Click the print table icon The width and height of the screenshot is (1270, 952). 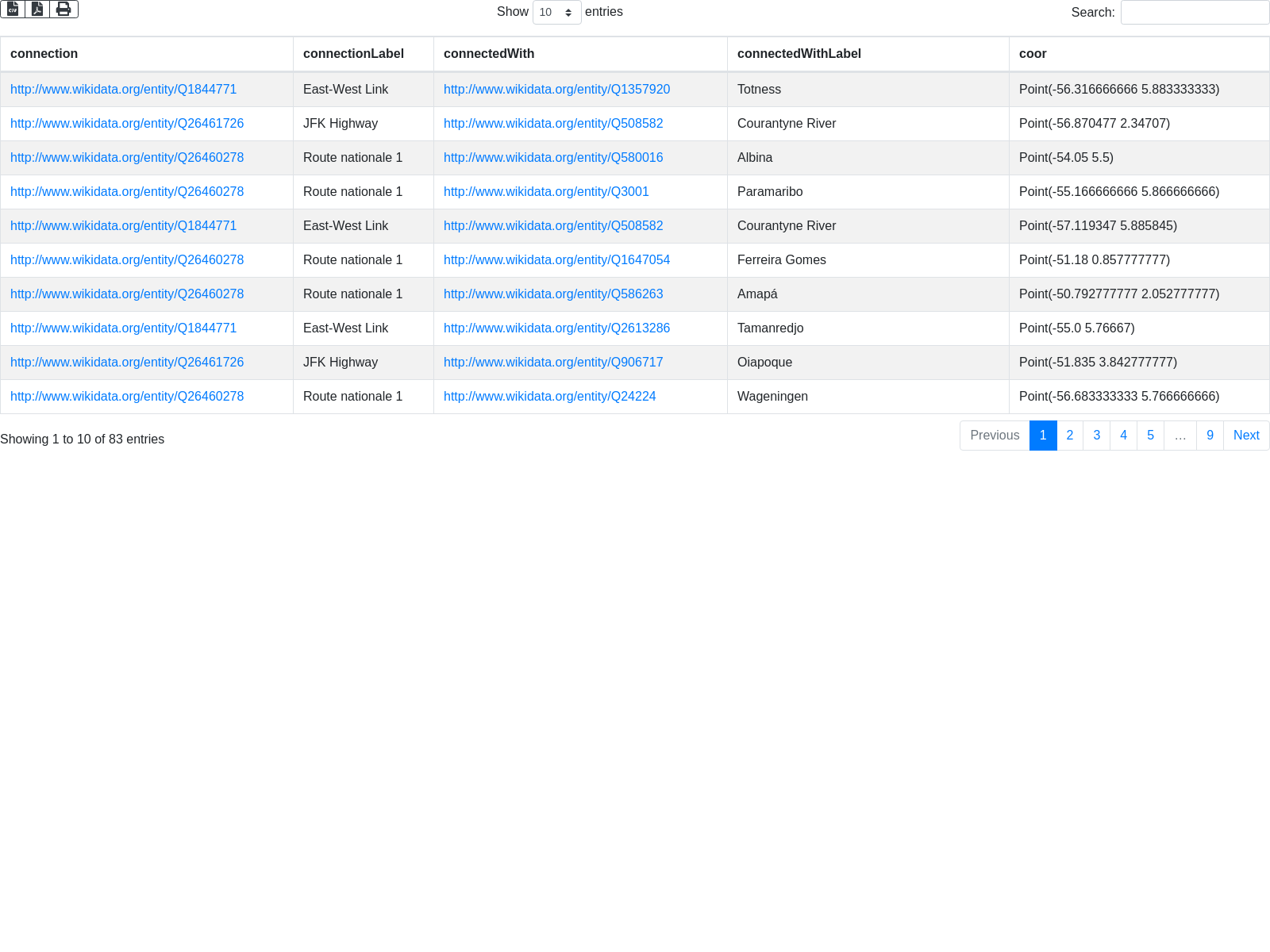(x=63, y=9)
